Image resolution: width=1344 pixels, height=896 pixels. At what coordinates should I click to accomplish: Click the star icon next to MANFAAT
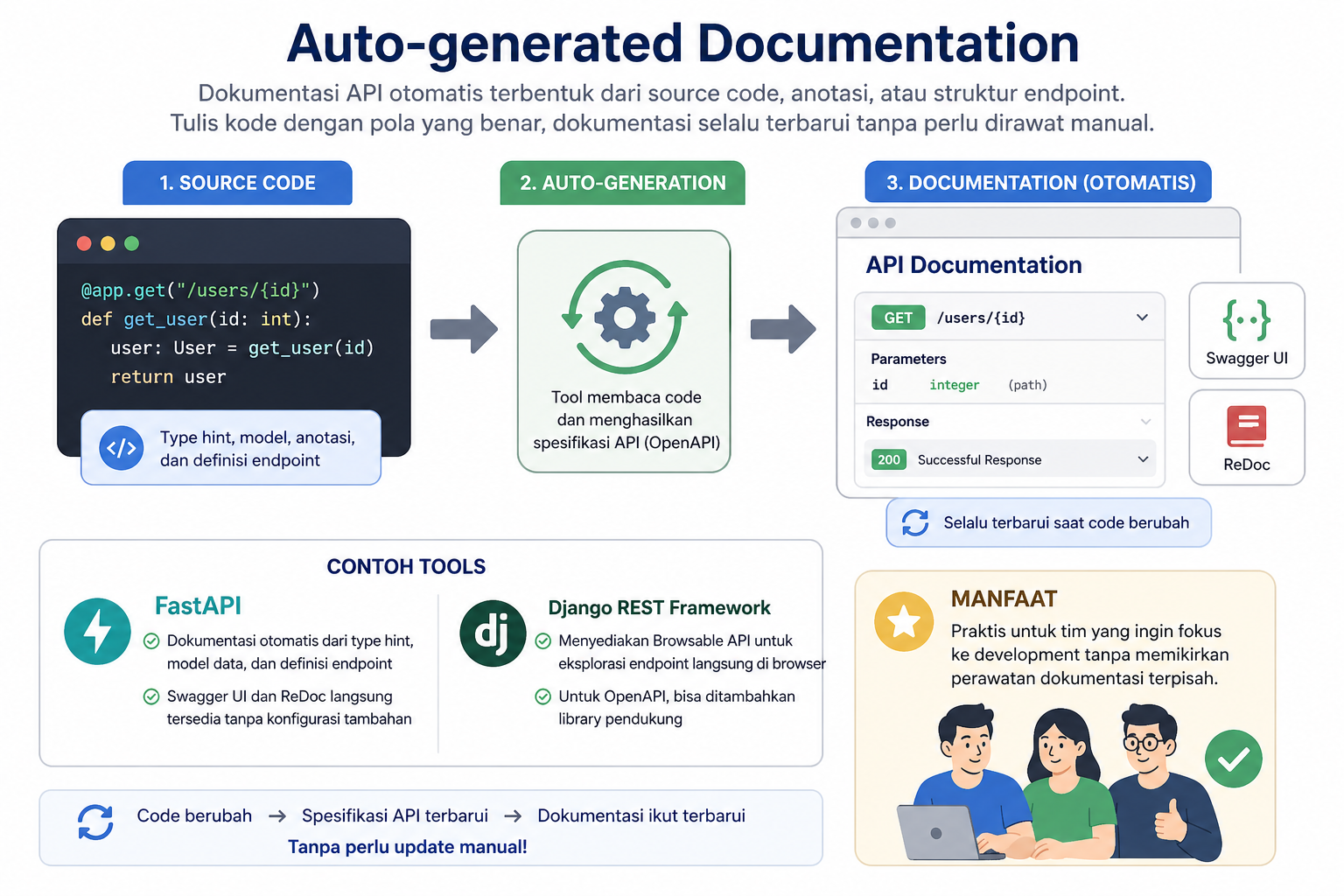pyautogui.click(x=904, y=622)
